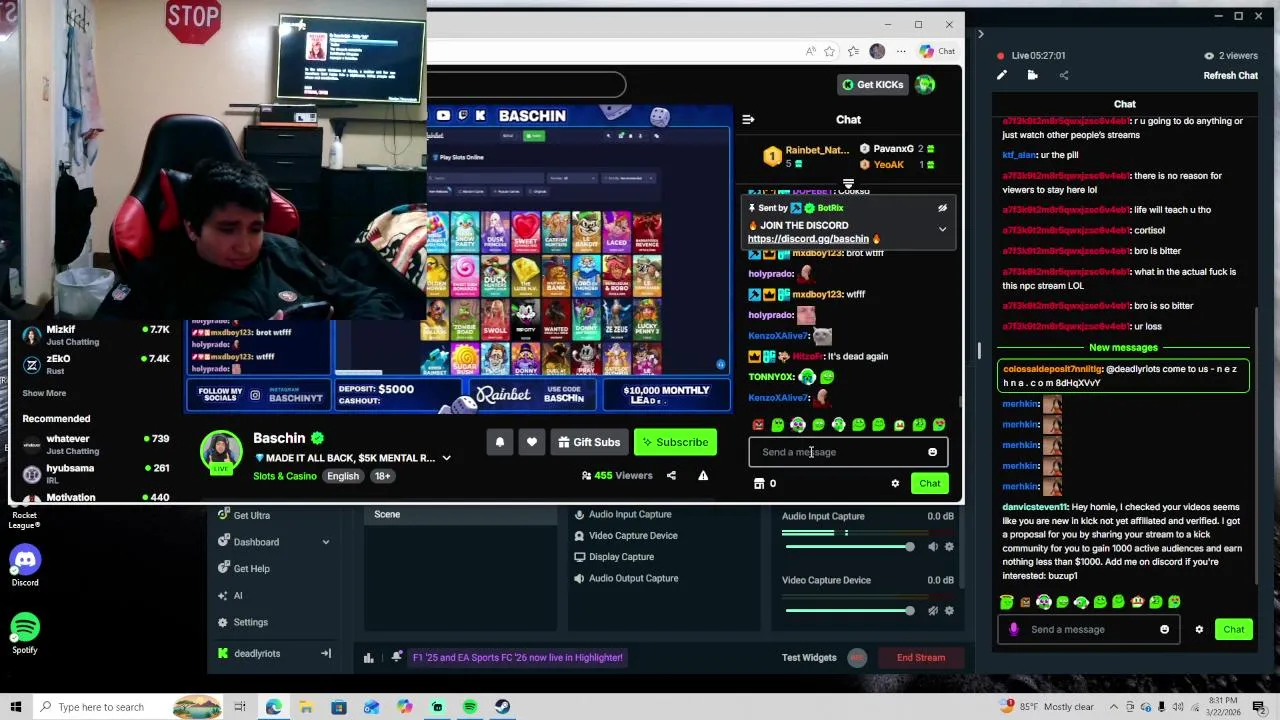
Task: Collapse the Kick chat panel arrow icon
Action: point(748,120)
